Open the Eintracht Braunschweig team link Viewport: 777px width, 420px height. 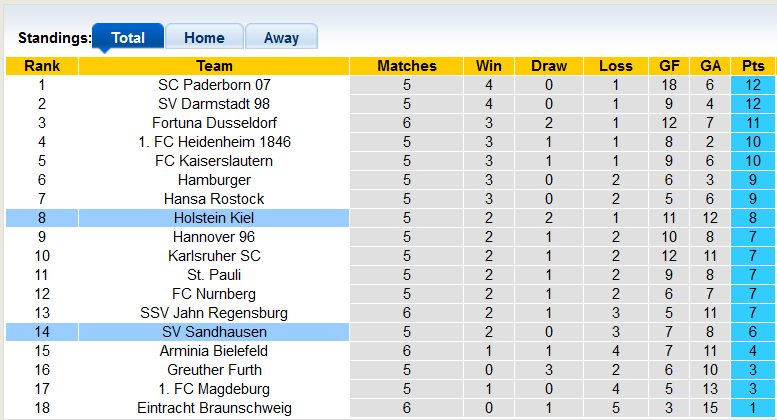[214, 408]
